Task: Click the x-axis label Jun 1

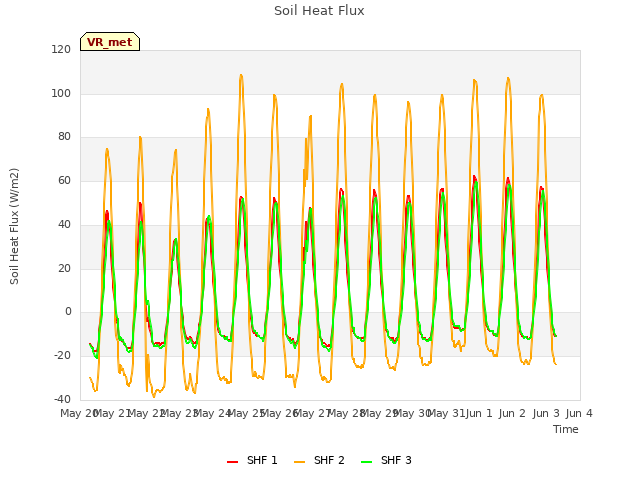Action: [479, 413]
